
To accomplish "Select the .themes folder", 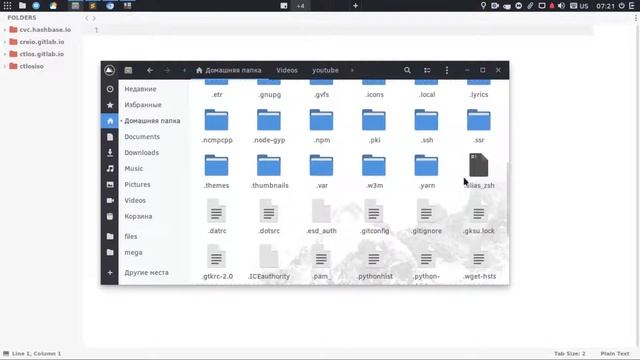I will pyautogui.click(x=216, y=172).
